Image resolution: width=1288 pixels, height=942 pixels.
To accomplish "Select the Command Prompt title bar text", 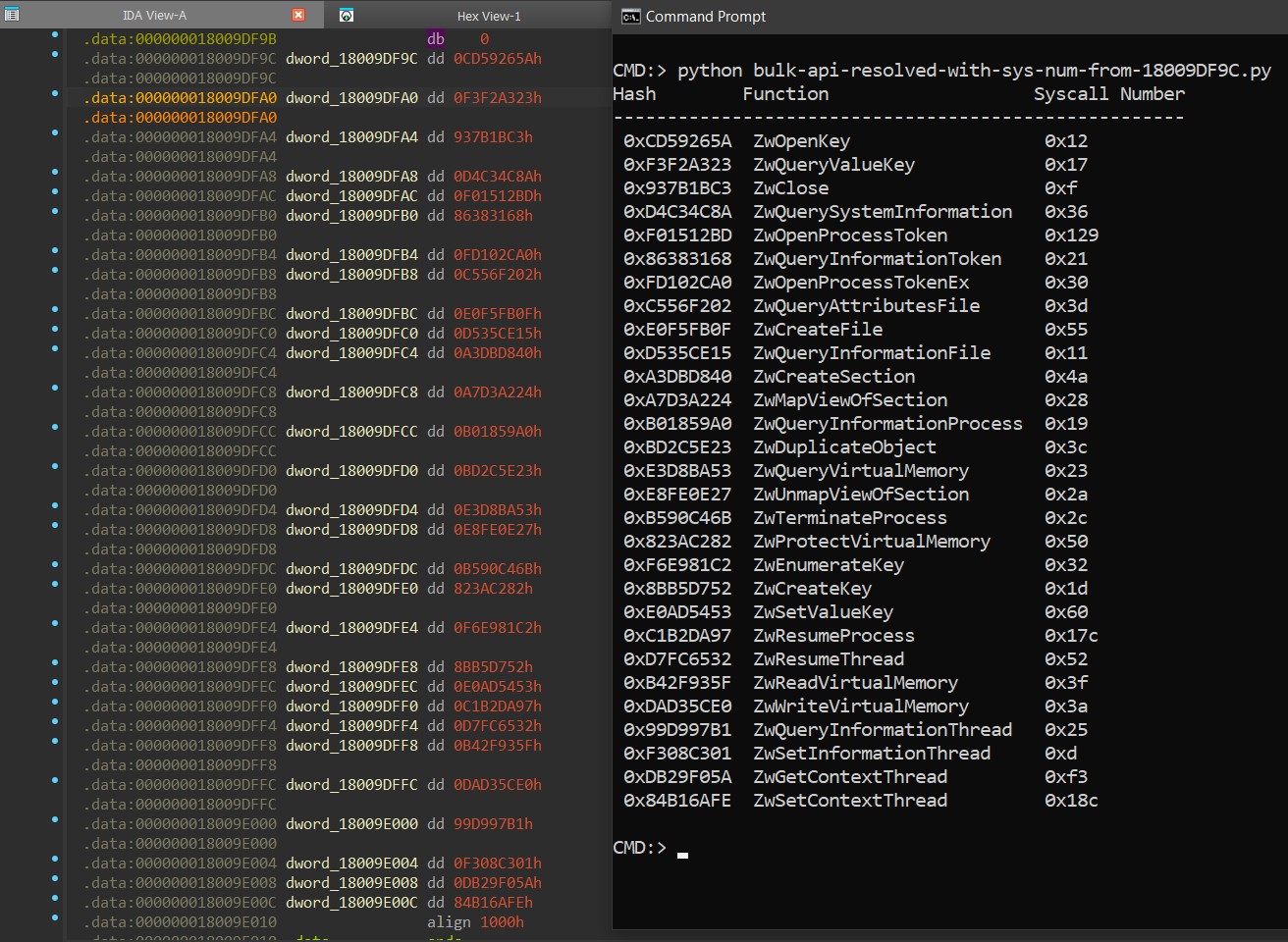I will [706, 17].
